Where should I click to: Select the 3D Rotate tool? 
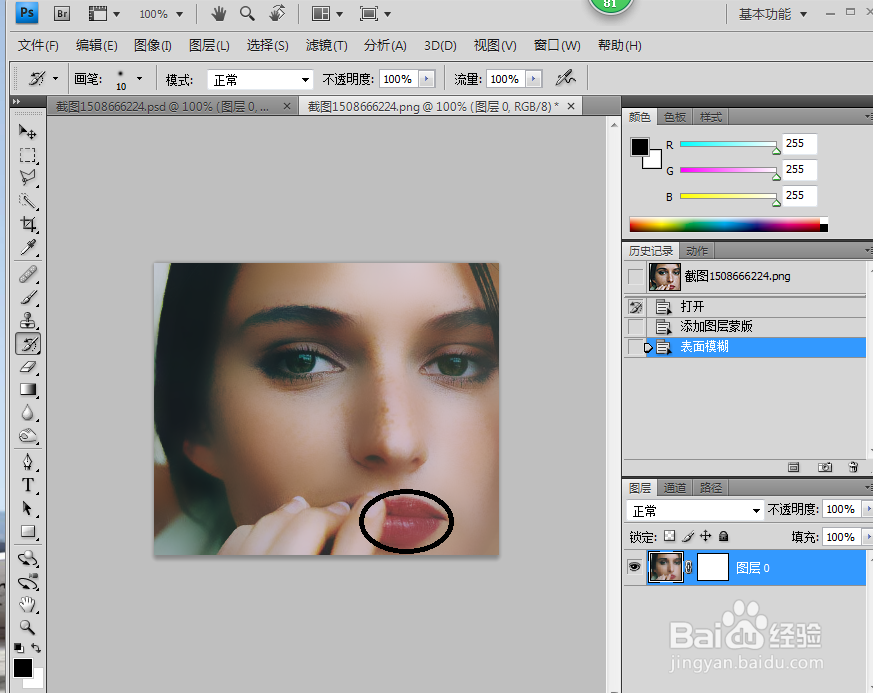[27, 558]
